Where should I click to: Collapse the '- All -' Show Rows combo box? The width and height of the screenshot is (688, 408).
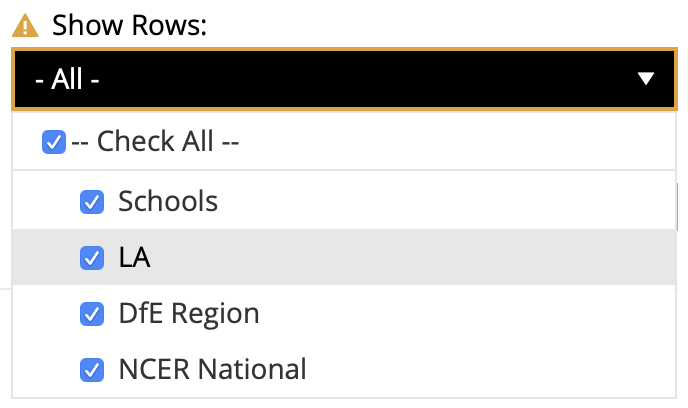(344, 79)
